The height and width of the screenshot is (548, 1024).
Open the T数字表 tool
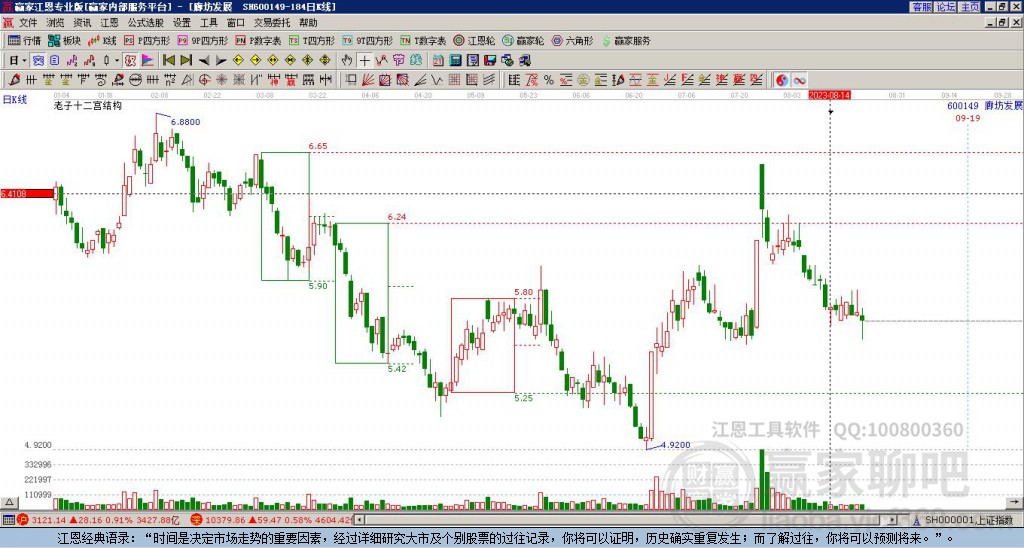(423, 40)
